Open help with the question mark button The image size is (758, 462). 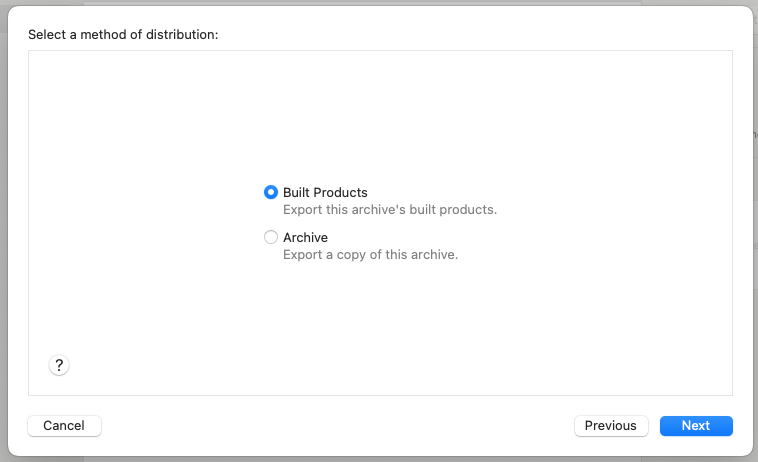[x=59, y=365]
